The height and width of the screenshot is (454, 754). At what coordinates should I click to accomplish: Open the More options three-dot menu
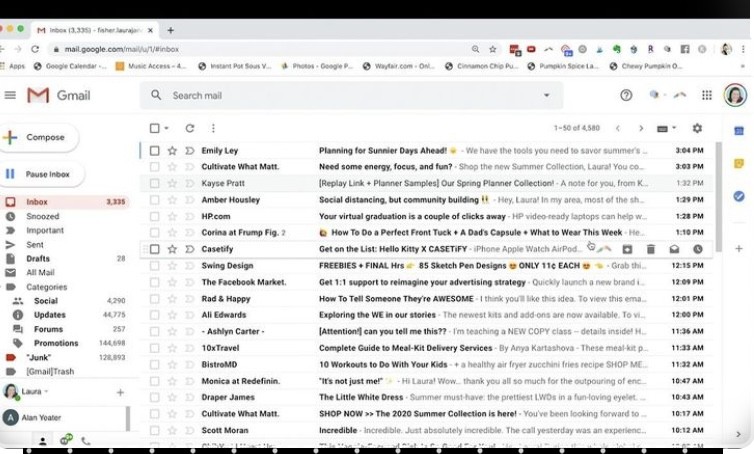[213, 128]
